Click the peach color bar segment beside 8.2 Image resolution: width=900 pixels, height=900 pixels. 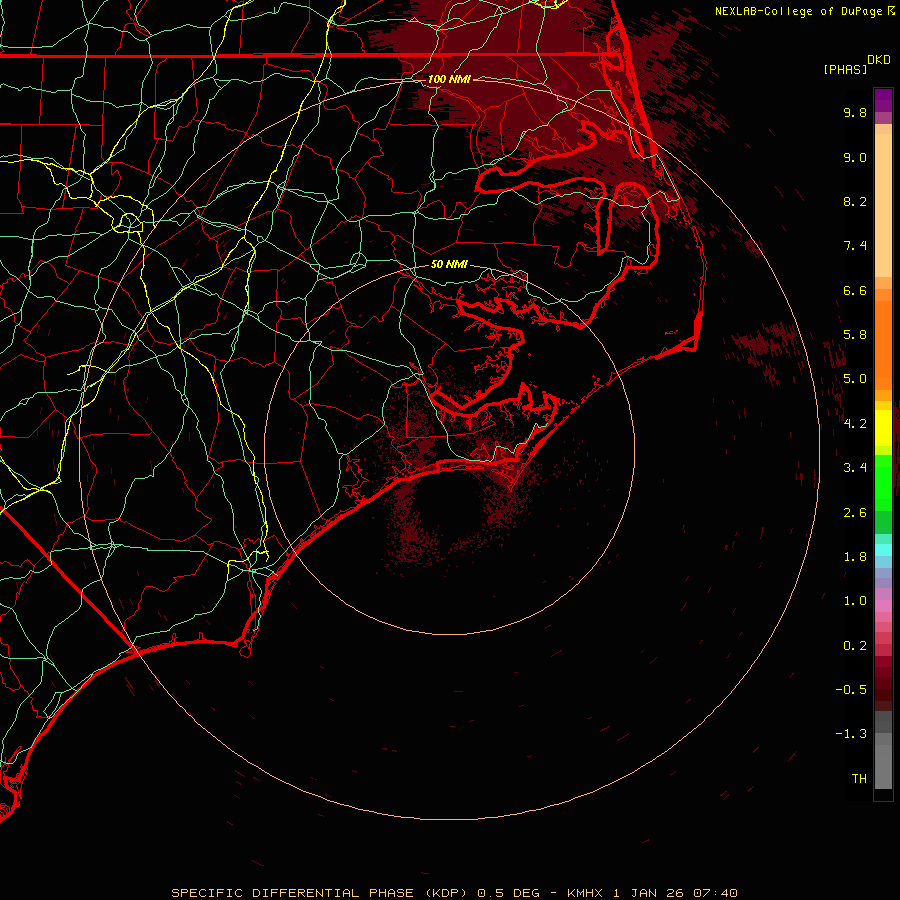point(883,205)
